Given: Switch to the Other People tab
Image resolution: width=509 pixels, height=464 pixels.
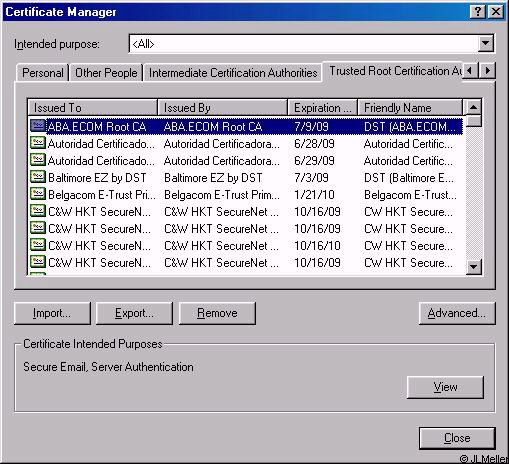Looking at the screenshot, I should tap(106, 73).
